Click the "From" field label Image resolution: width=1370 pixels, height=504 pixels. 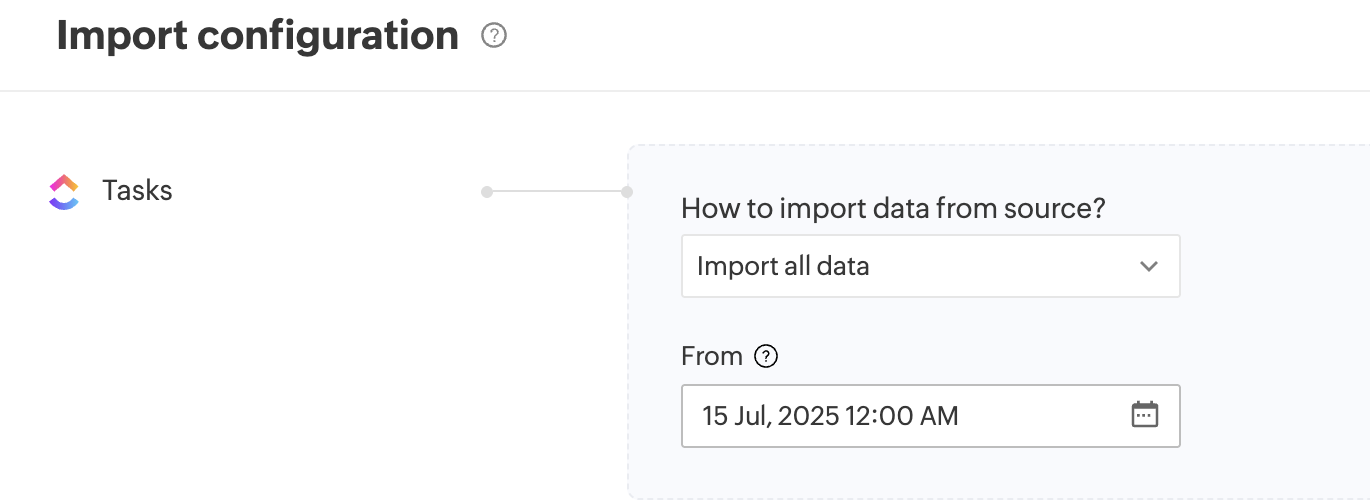[711, 356]
